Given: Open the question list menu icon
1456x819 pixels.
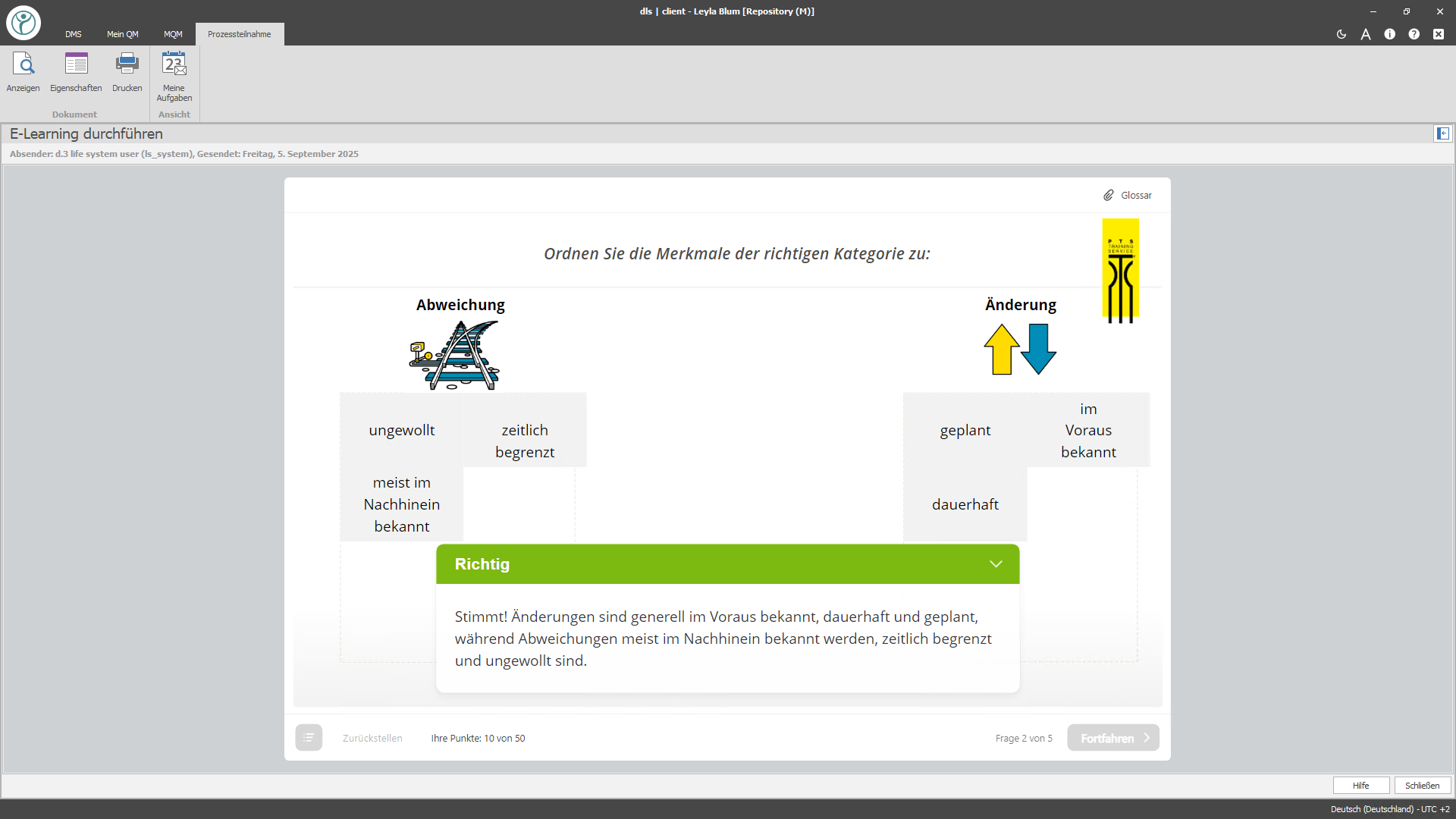Looking at the screenshot, I should point(309,737).
